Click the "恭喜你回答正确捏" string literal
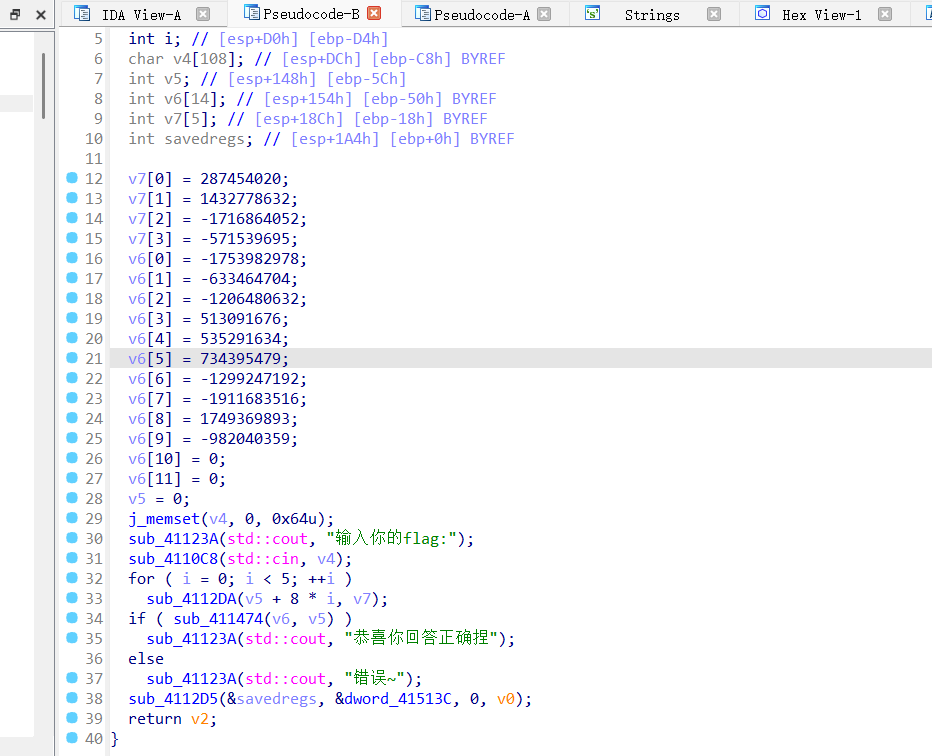The height and width of the screenshot is (756, 932). pyautogui.click(x=421, y=638)
